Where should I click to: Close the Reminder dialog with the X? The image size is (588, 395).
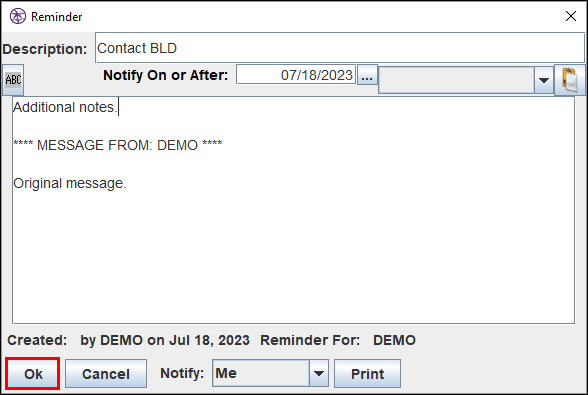coord(571,16)
